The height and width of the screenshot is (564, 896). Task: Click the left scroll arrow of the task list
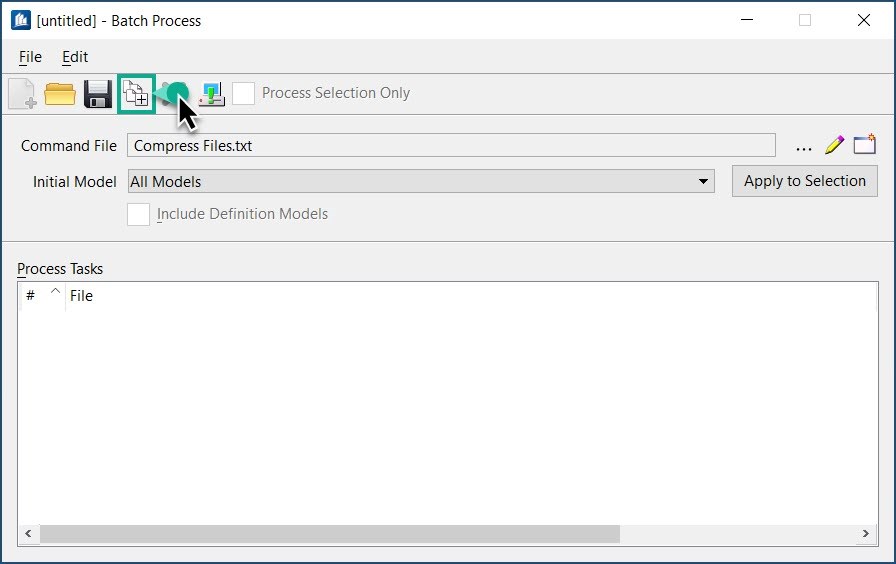(x=28, y=535)
